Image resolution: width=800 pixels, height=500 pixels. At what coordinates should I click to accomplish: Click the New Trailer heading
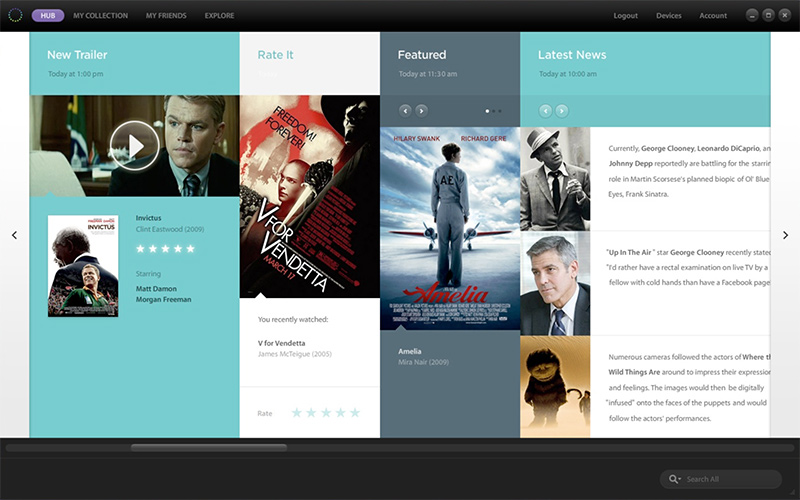tap(77, 55)
